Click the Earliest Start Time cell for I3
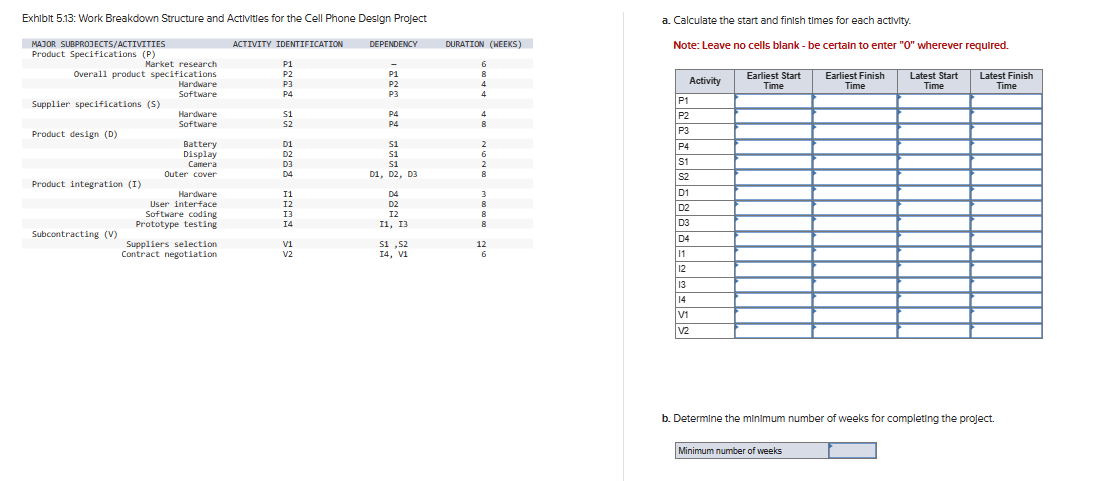The image size is (1101, 481). (x=774, y=285)
